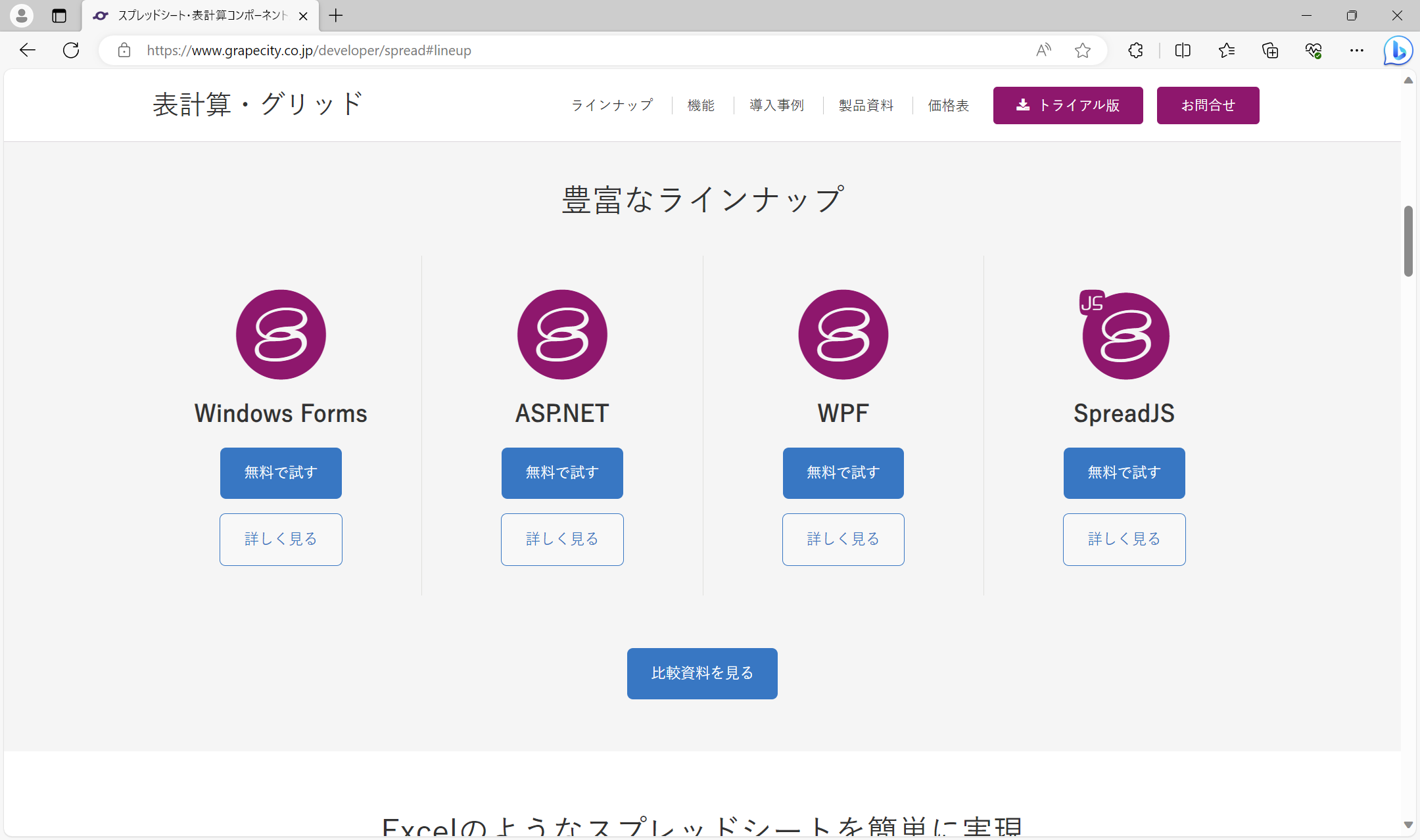The height and width of the screenshot is (840, 1420).
Task: Click the ASP.NET product name
Action: (x=562, y=413)
